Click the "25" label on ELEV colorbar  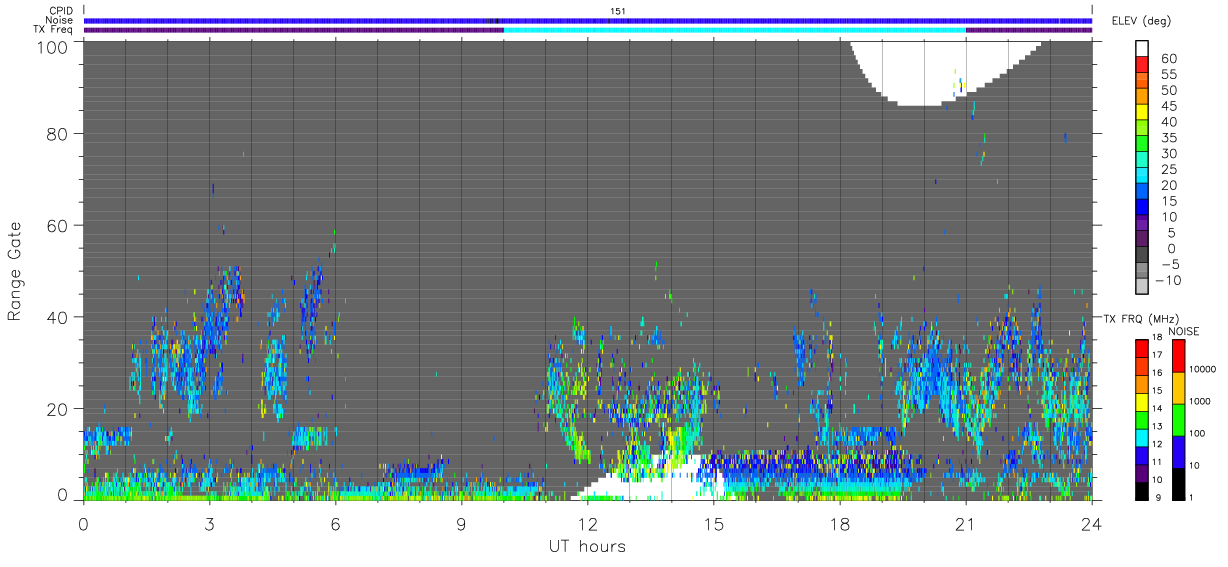tap(1167, 170)
